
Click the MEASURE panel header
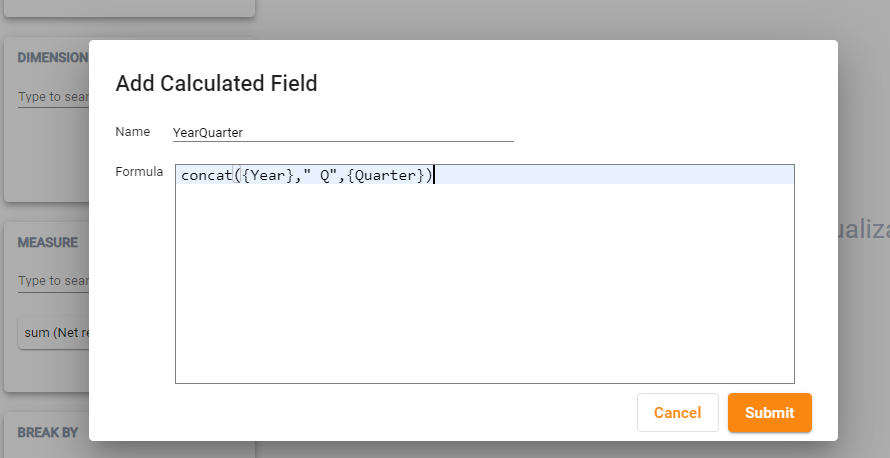pyautogui.click(x=47, y=242)
